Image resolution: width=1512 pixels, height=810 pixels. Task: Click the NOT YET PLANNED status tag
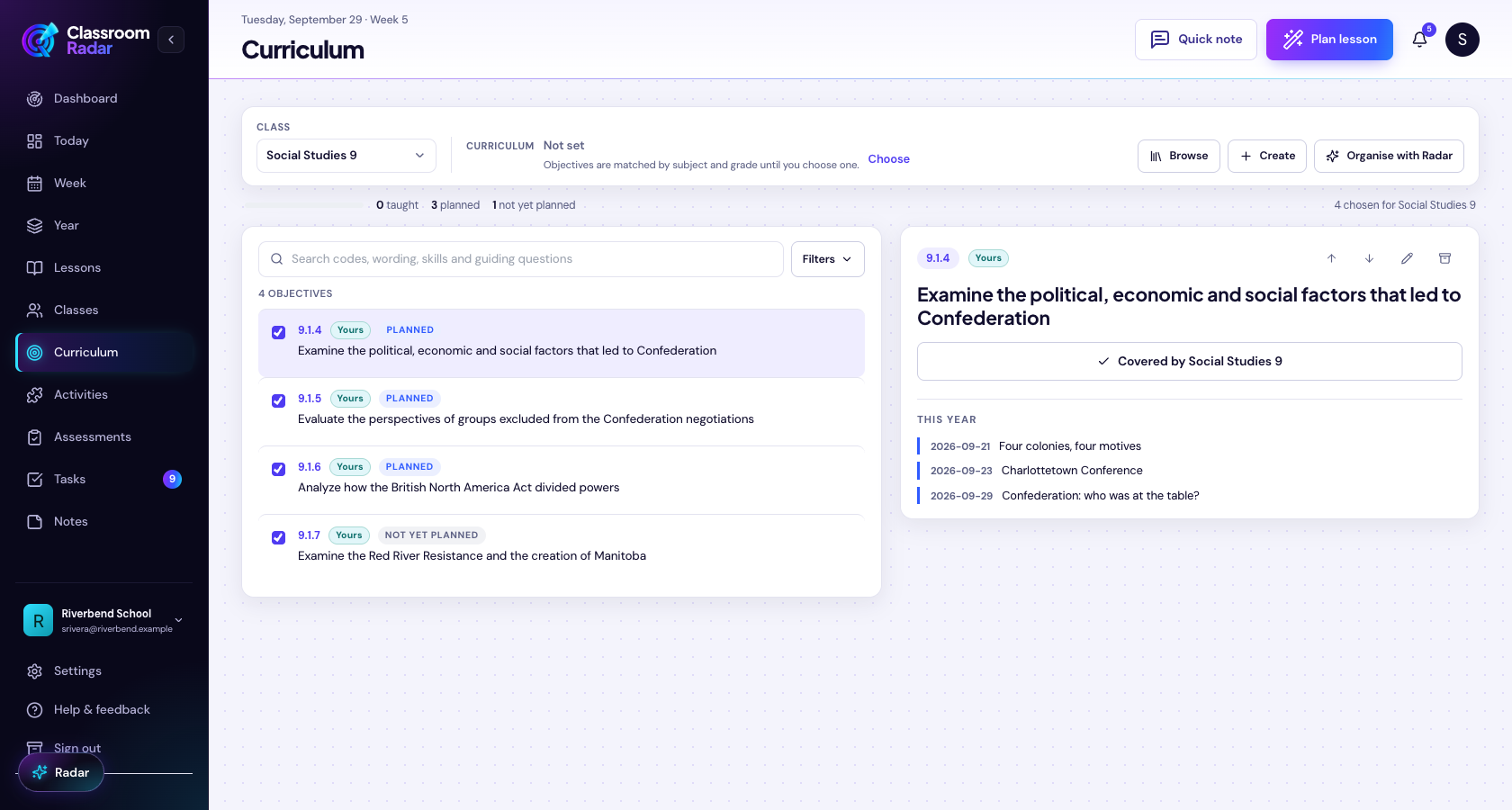[431, 535]
